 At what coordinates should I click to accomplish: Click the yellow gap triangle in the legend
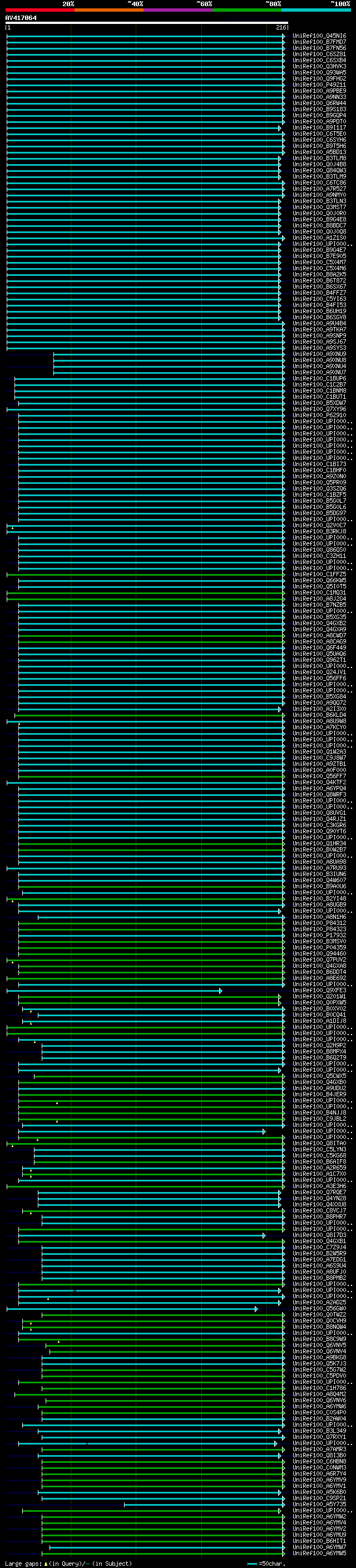click(x=46, y=1563)
